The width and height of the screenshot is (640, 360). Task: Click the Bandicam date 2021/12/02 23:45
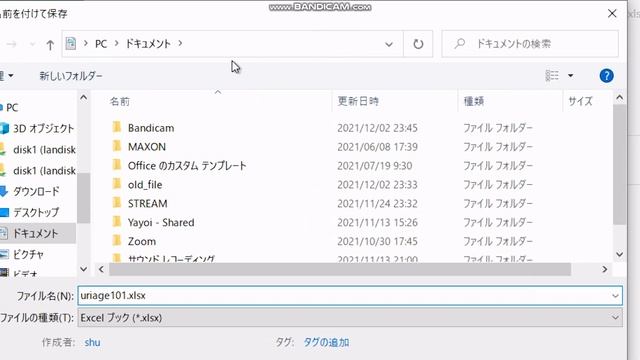tap(377, 128)
